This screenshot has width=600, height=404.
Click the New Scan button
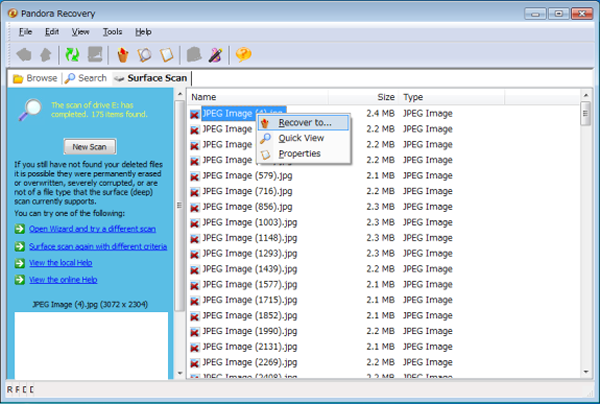[90, 147]
